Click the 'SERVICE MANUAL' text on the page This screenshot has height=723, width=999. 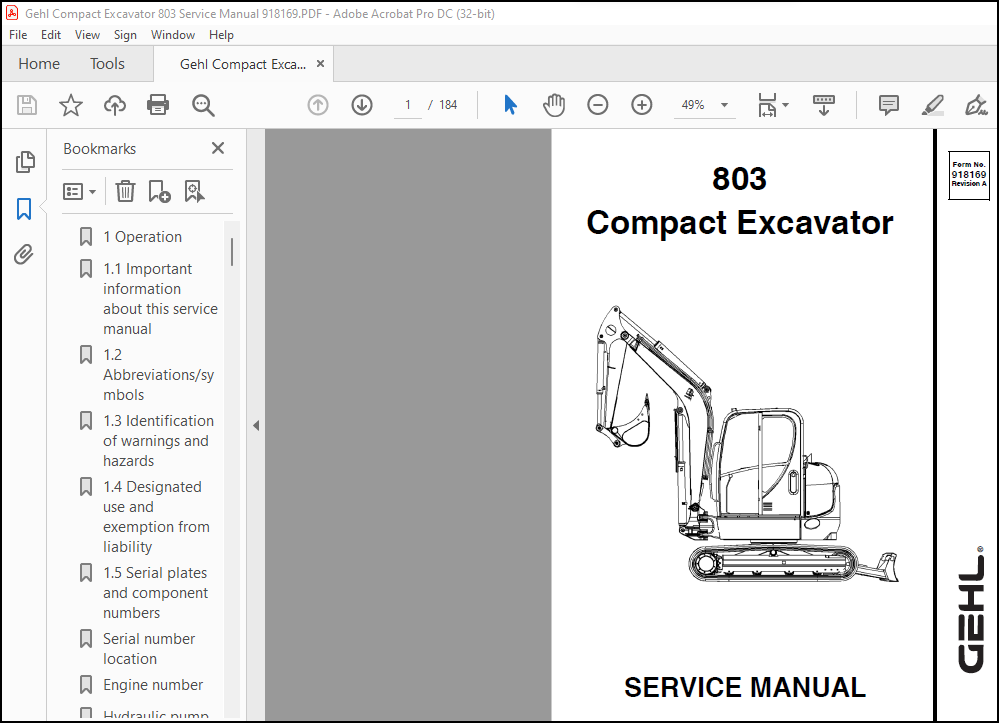(x=745, y=687)
